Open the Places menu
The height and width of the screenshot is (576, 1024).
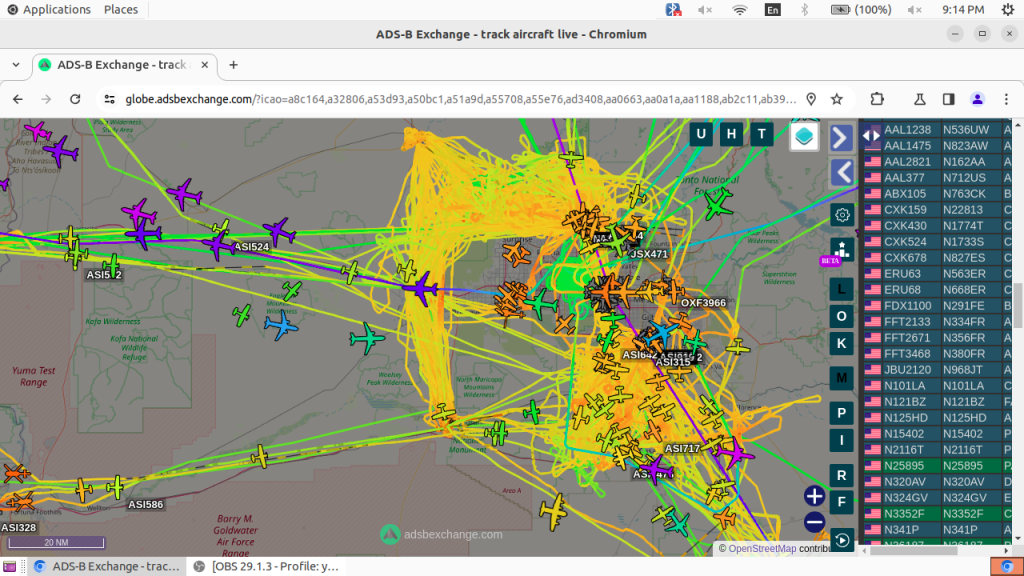[121, 9]
